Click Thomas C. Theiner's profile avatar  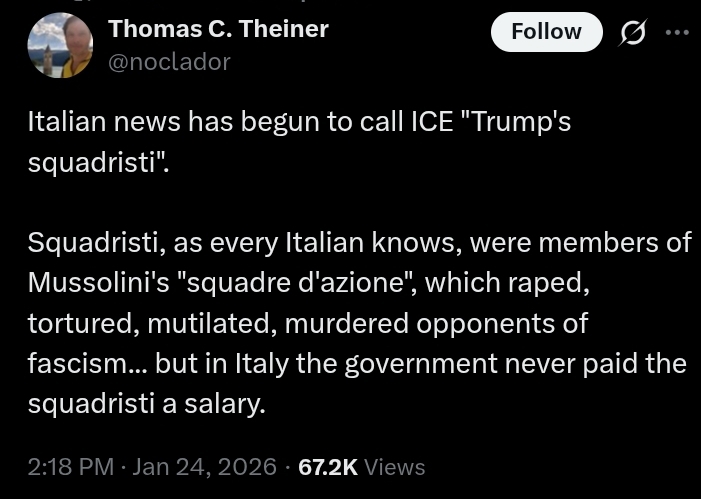(59, 46)
